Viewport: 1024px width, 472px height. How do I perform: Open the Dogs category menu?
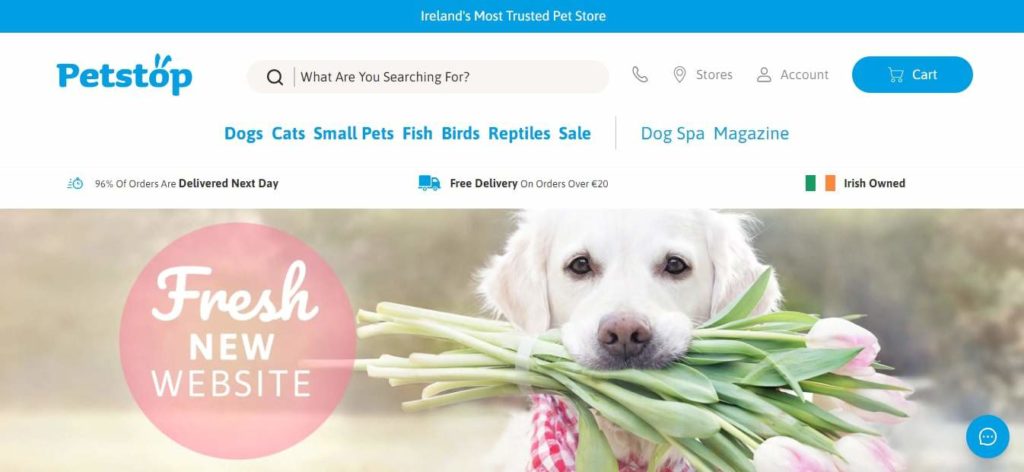pos(243,133)
